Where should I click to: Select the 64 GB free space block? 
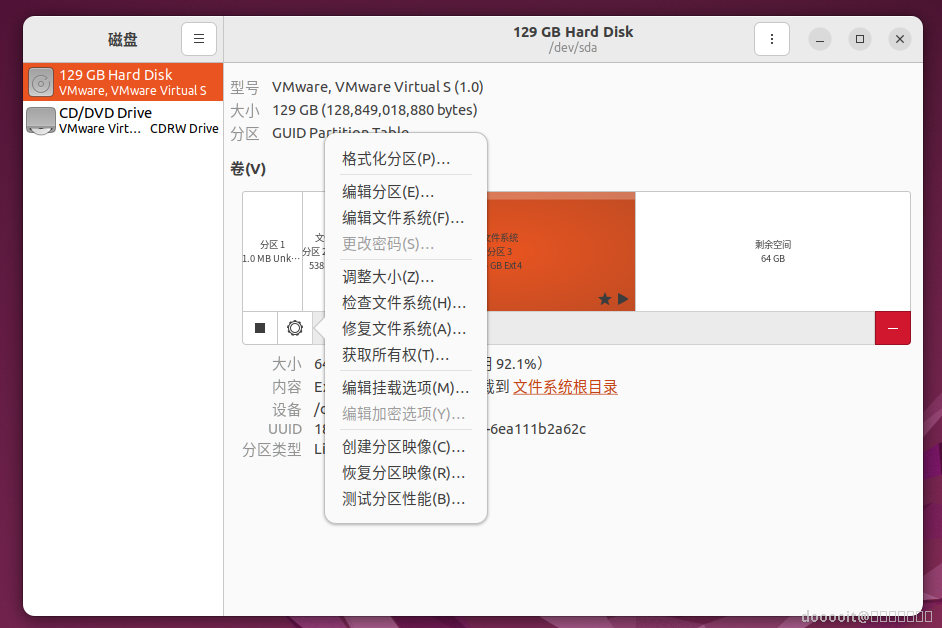pos(773,251)
